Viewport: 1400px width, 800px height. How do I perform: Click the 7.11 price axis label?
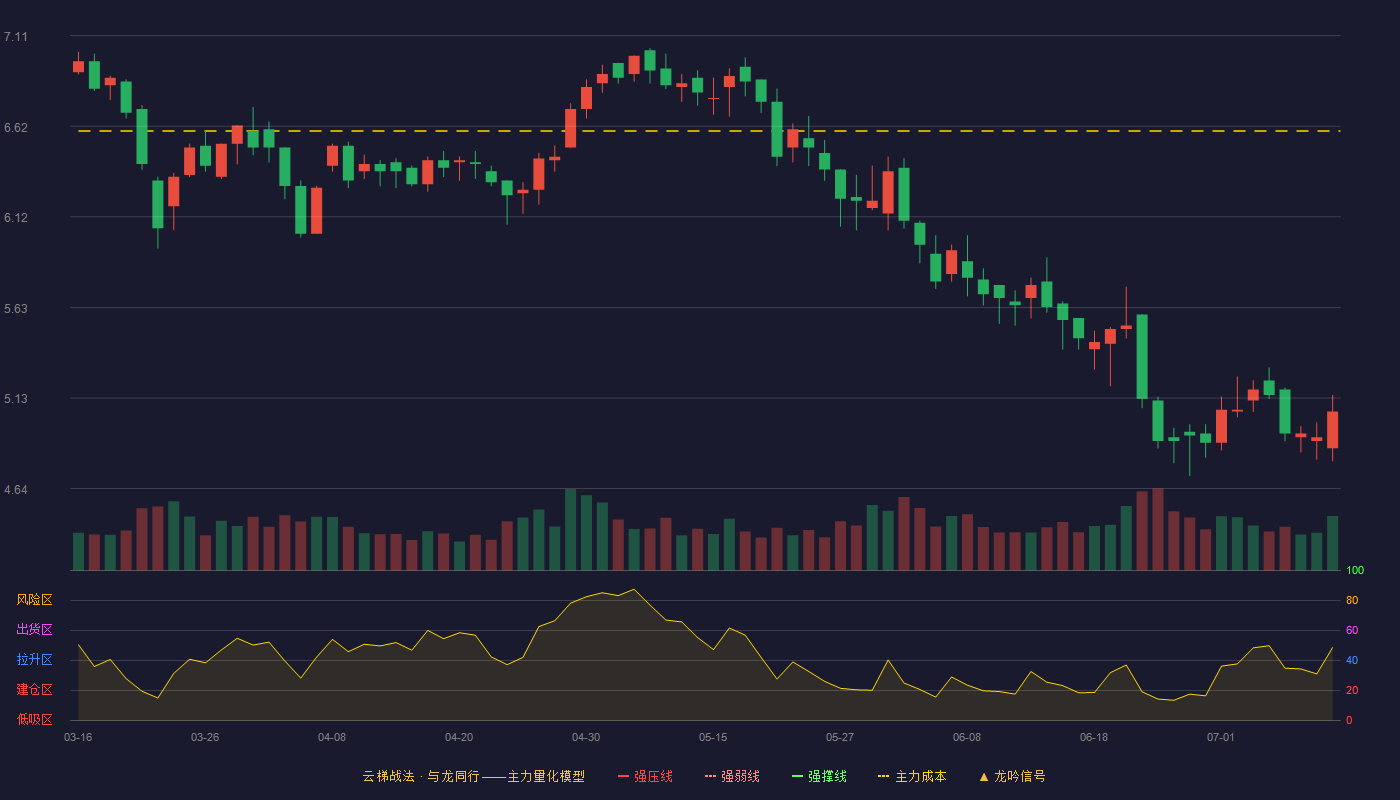coord(16,37)
